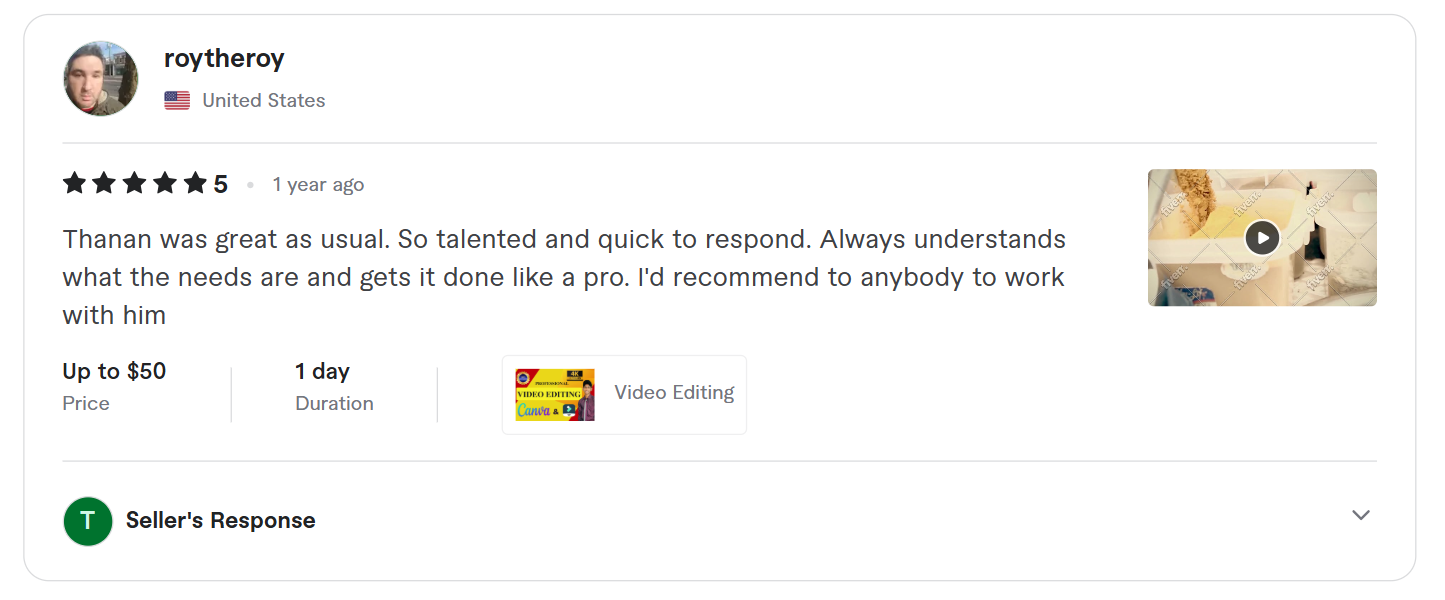Image resolution: width=1445 pixels, height=600 pixels.
Task: Open the roytheroy username link
Action: pyautogui.click(x=224, y=59)
